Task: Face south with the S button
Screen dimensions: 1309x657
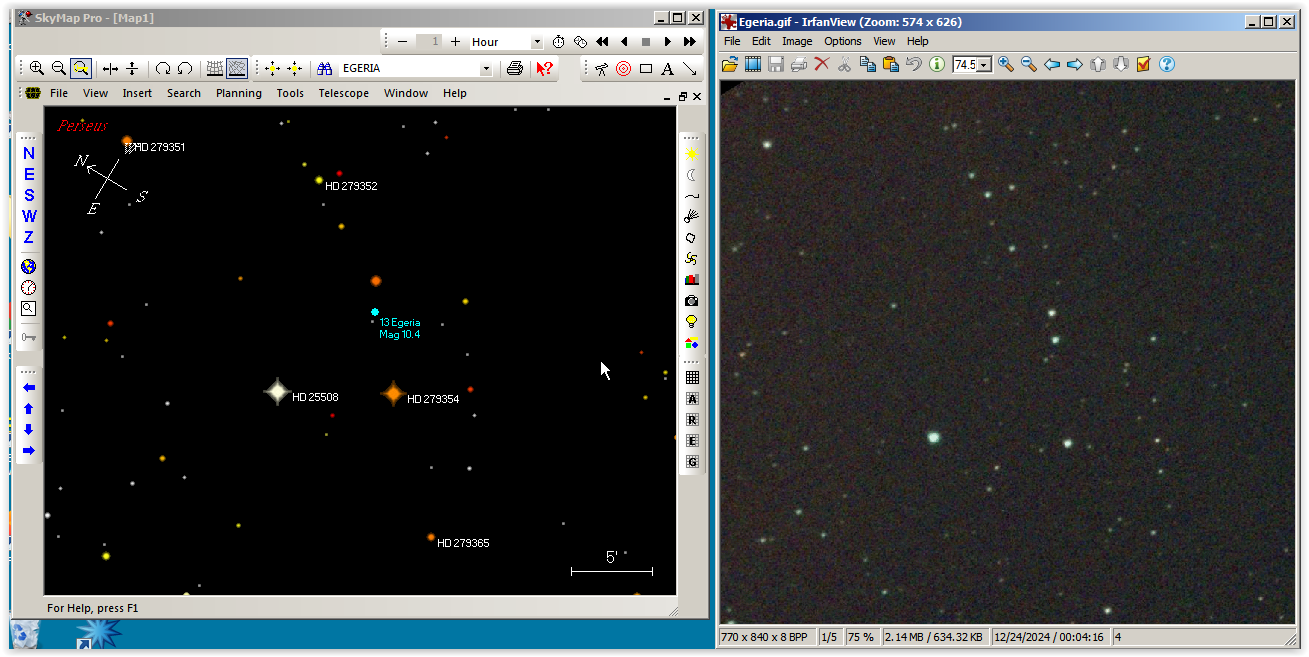Action: click(x=29, y=195)
